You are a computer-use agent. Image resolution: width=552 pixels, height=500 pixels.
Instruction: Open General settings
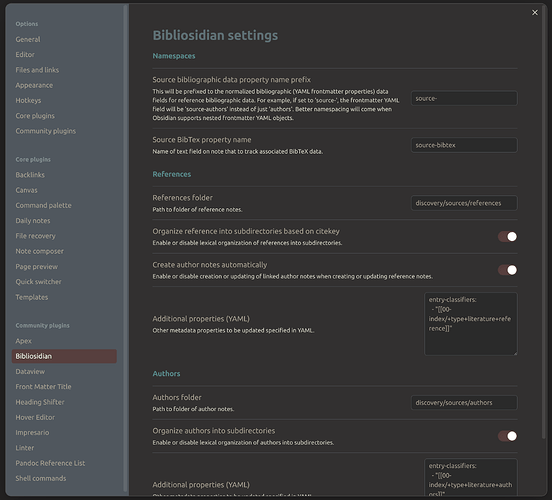[28, 39]
